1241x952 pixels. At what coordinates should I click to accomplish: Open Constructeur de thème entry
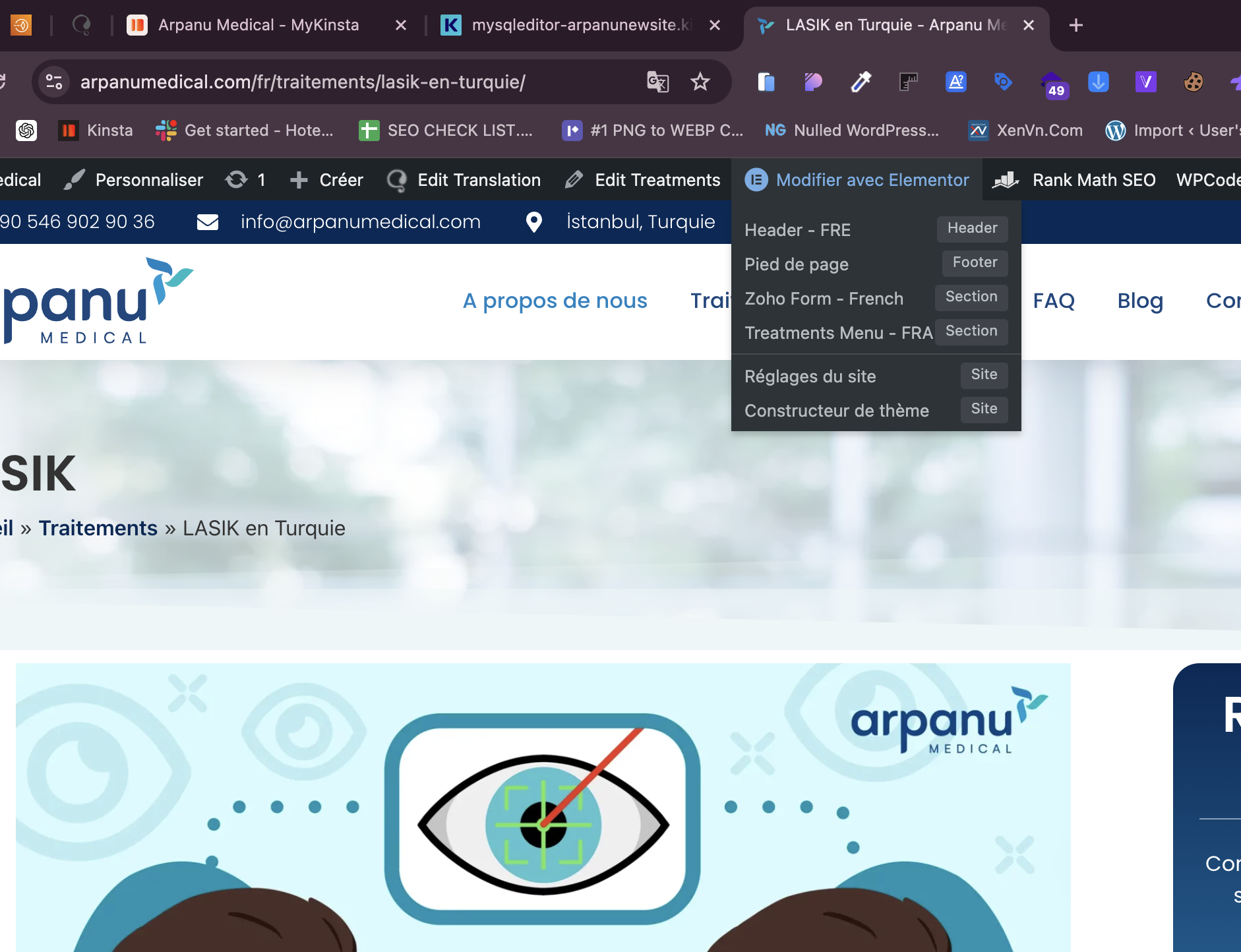(x=876, y=410)
